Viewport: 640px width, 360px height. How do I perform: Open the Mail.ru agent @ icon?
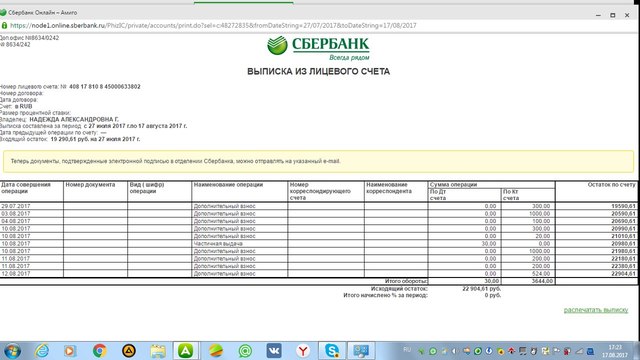coord(245,351)
